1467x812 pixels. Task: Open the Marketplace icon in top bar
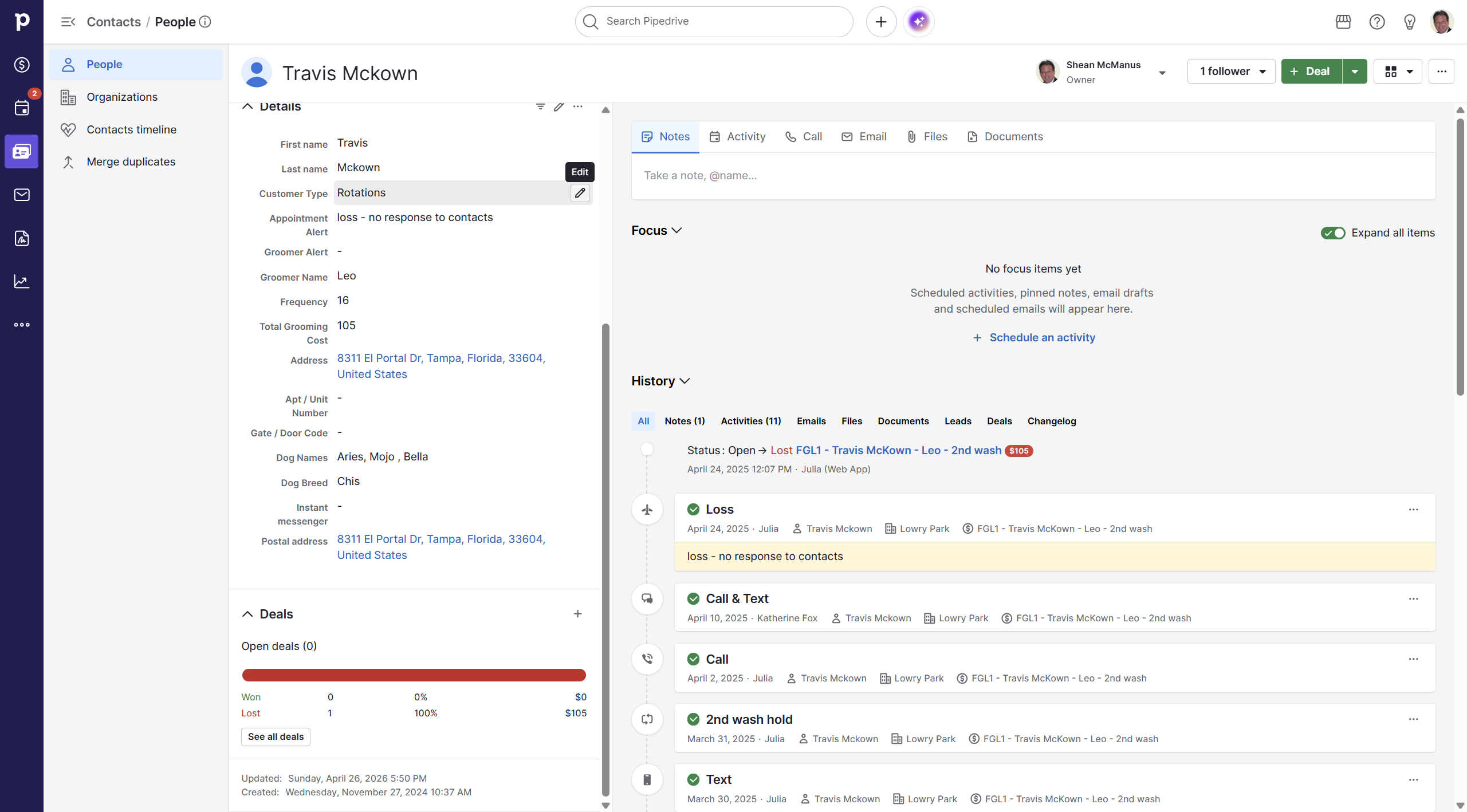pos(1343,22)
